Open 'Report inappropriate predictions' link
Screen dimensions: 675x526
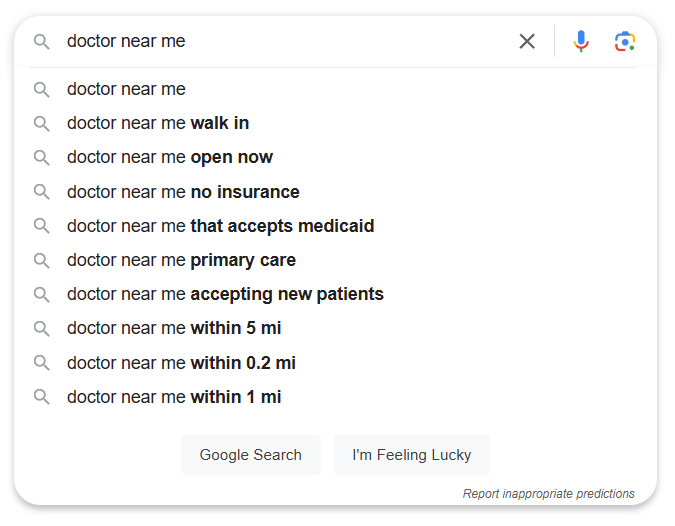pyautogui.click(x=548, y=494)
